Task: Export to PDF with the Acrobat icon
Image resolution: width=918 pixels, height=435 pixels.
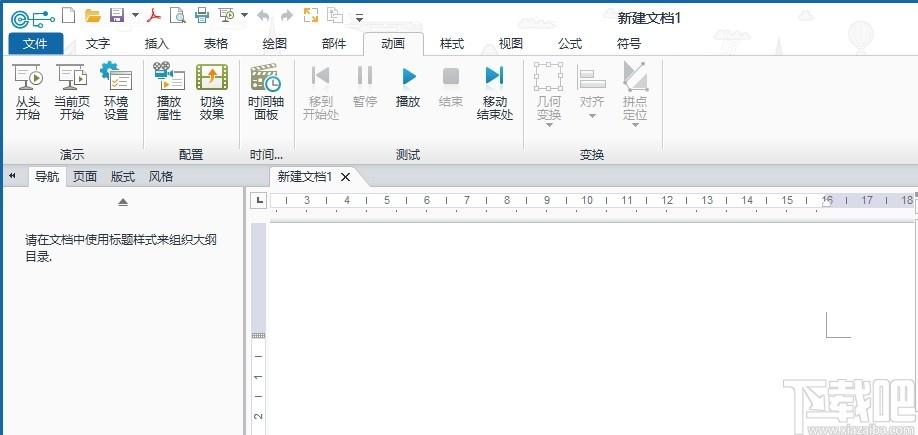Action: 154,16
